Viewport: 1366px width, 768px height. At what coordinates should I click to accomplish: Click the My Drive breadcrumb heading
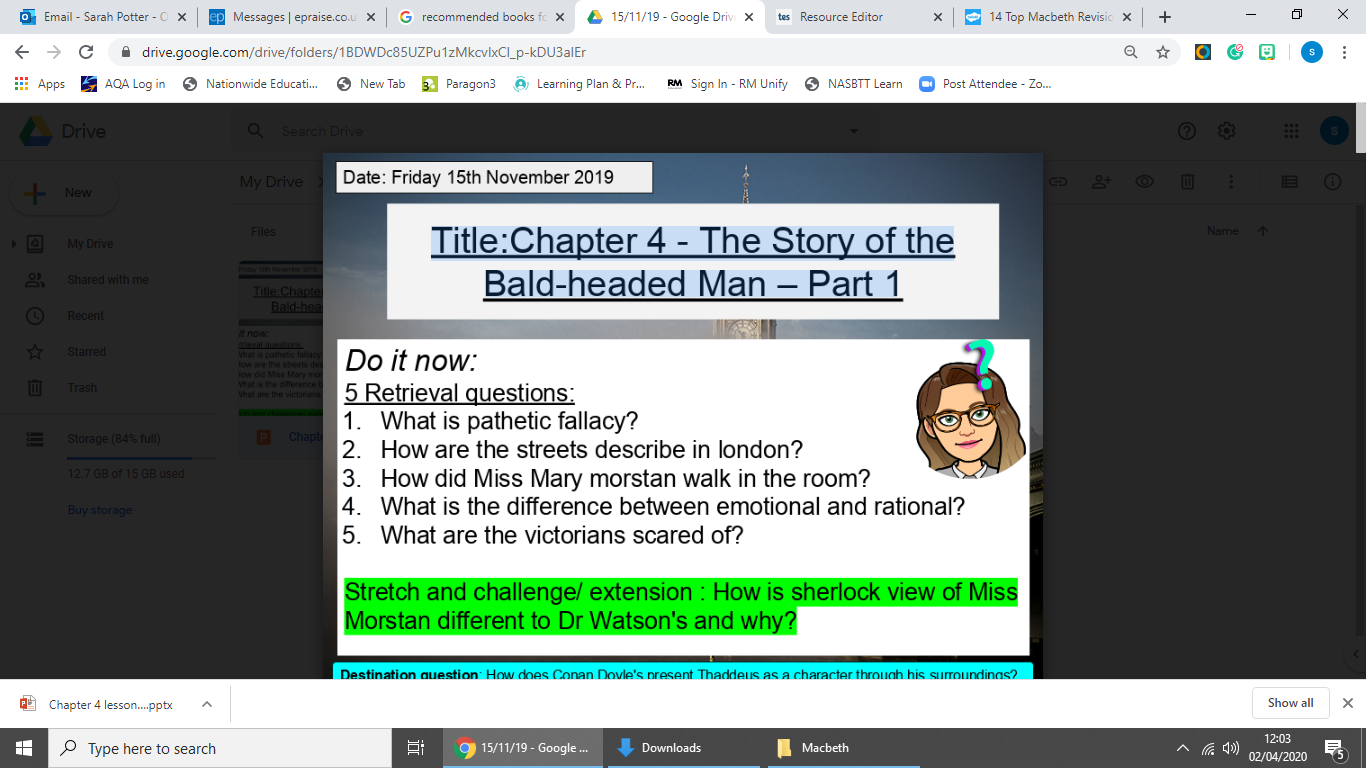[271, 182]
